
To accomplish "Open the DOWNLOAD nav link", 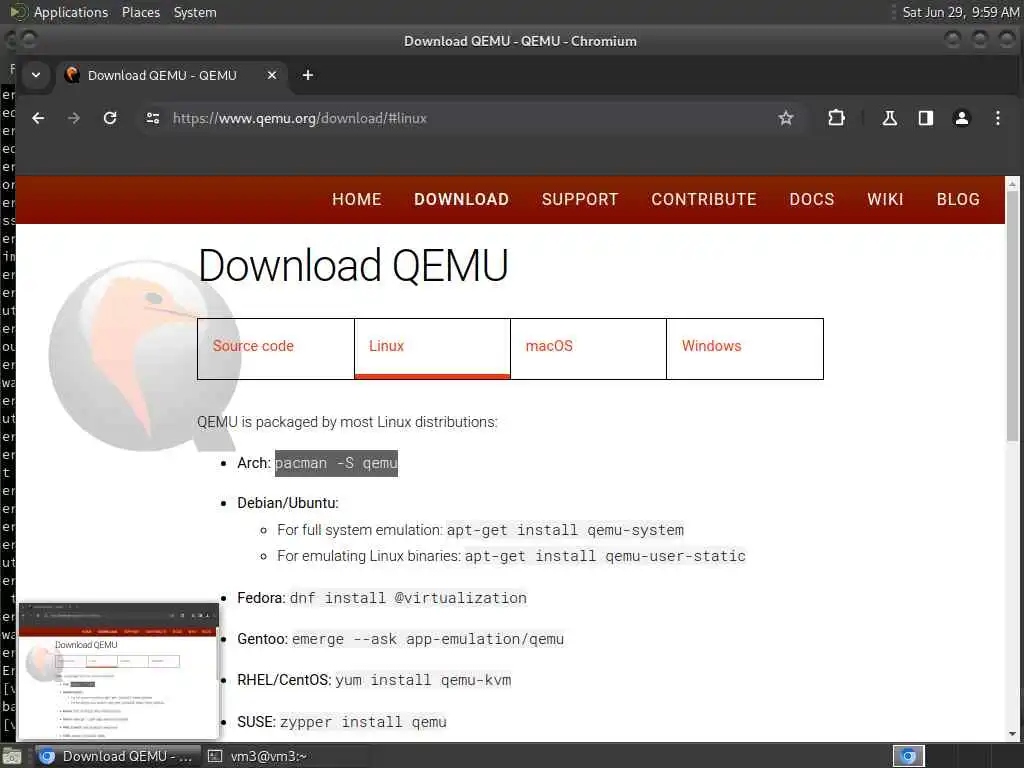I will pyautogui.click(x=462, y=199).
